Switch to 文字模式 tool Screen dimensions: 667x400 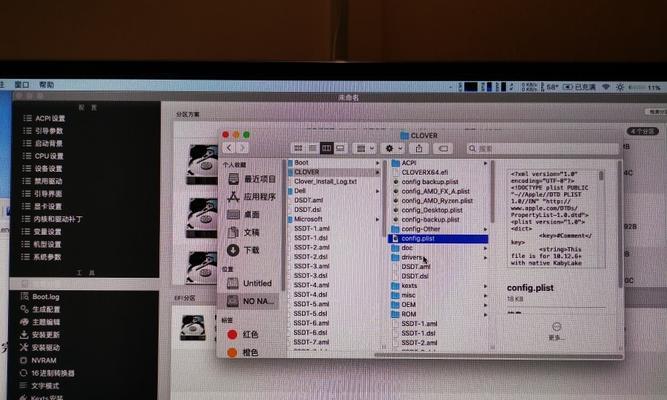40,386
